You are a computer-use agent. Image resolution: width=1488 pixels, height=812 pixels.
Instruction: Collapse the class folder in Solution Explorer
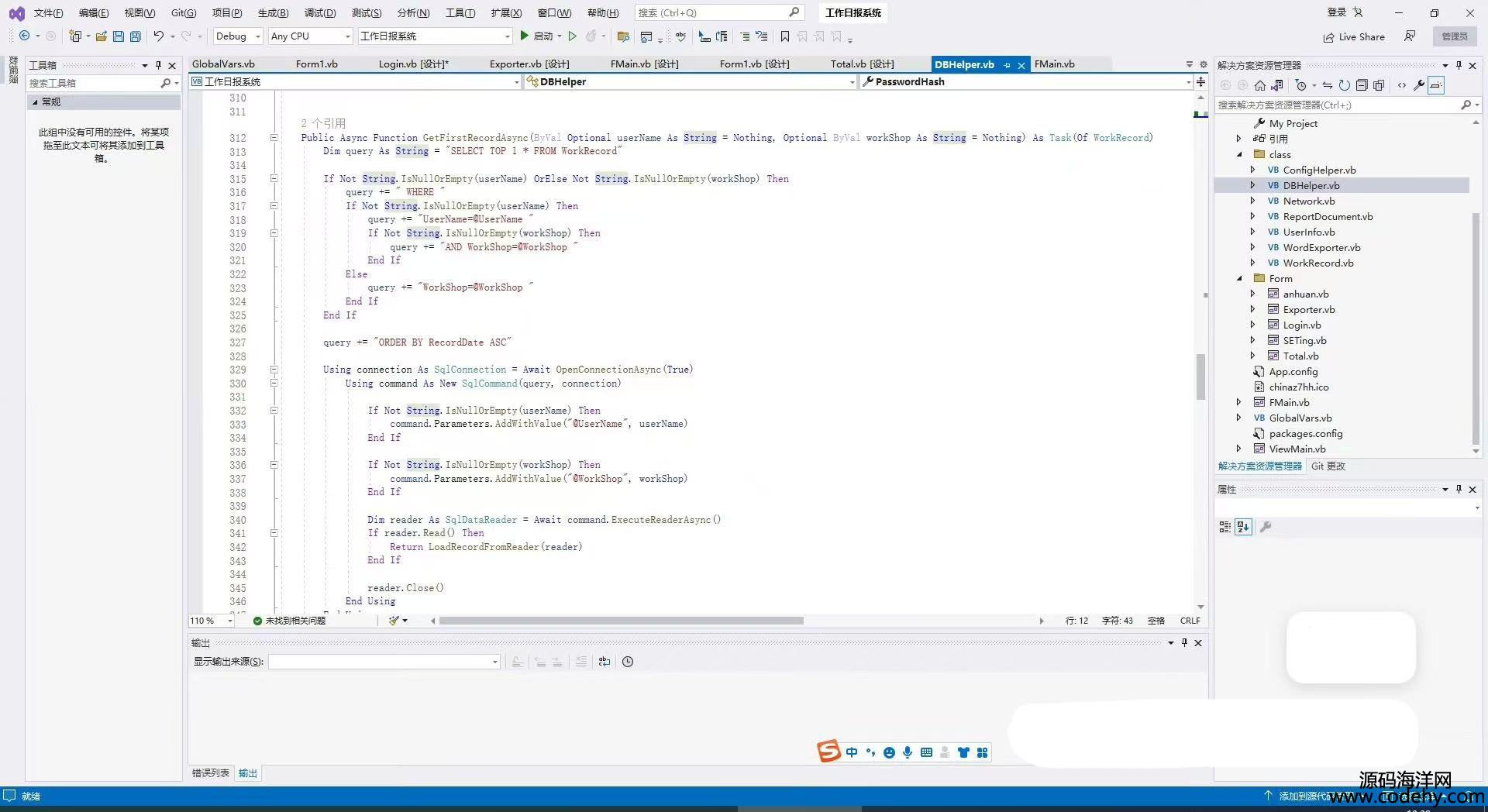1239,154
